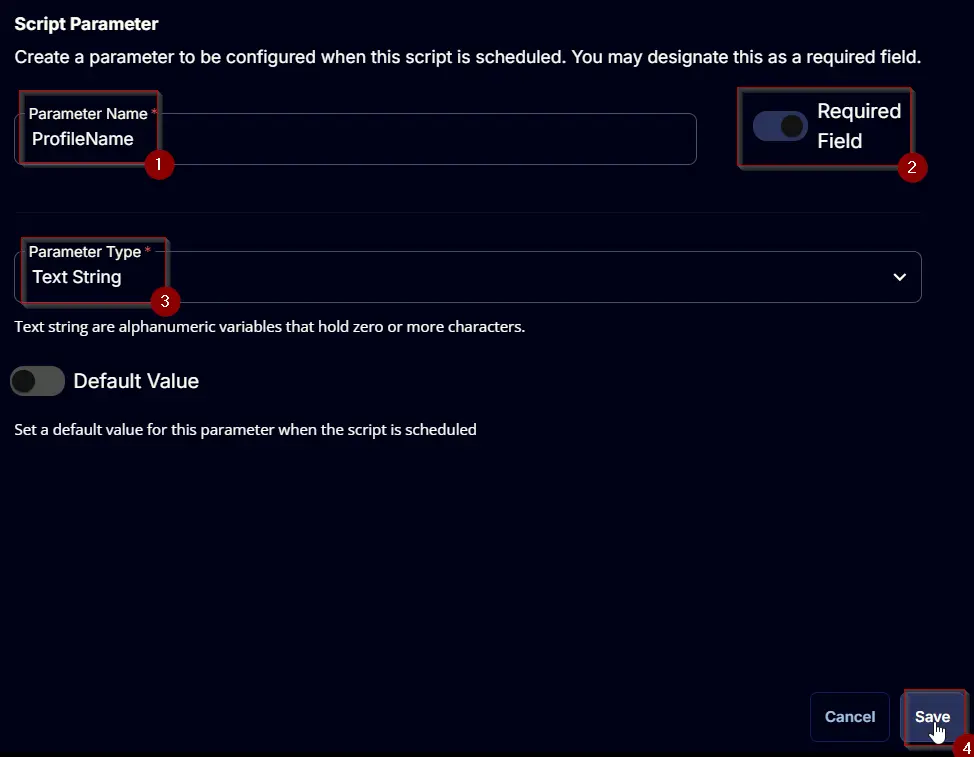Enable the Default Value toggle
974x757 pixels.
(37, 381)
